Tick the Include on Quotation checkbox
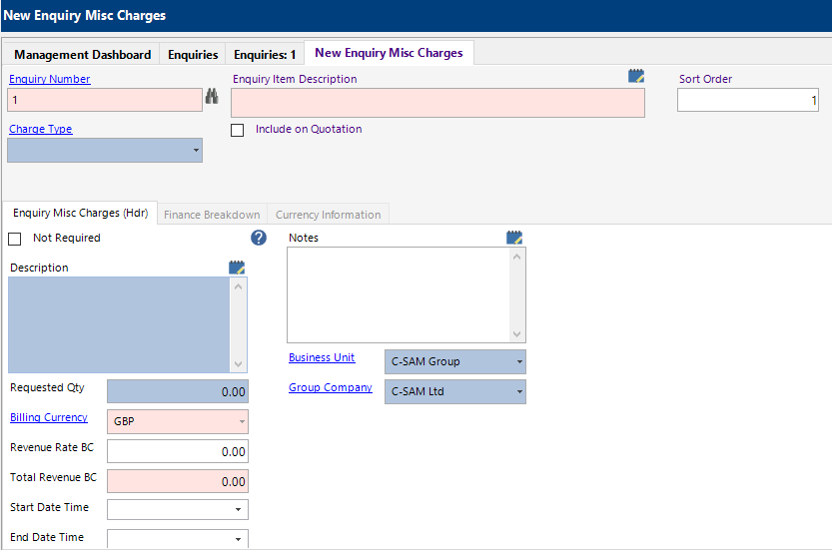 (238, 130)
